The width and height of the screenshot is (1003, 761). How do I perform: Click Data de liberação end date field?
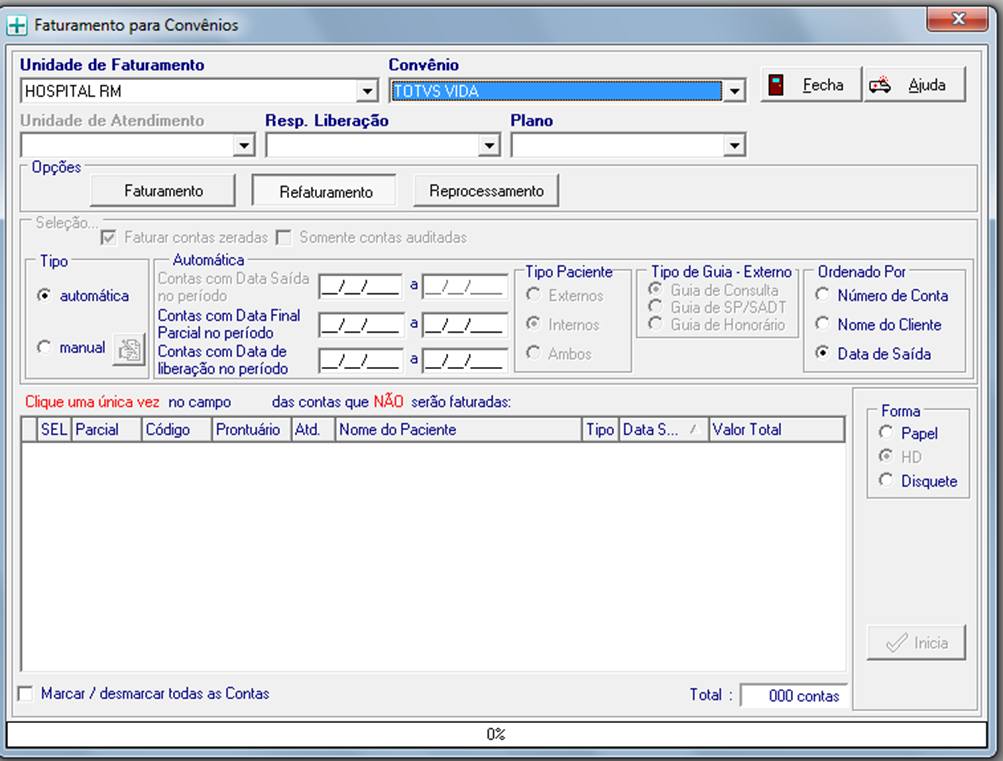(x=465, y=361)
